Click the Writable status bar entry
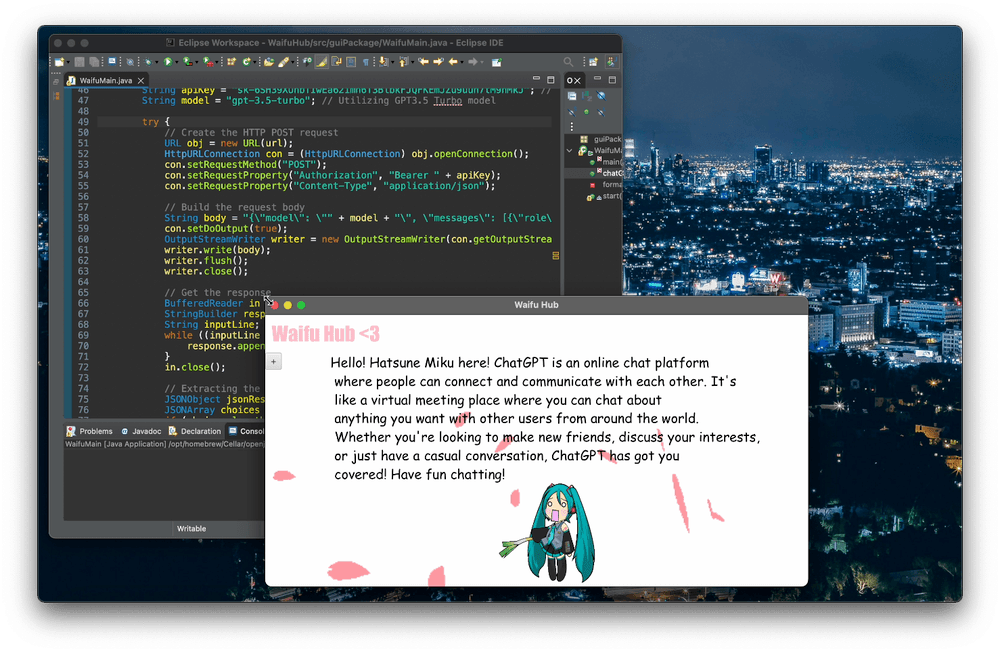 click(x=191, y=529)
